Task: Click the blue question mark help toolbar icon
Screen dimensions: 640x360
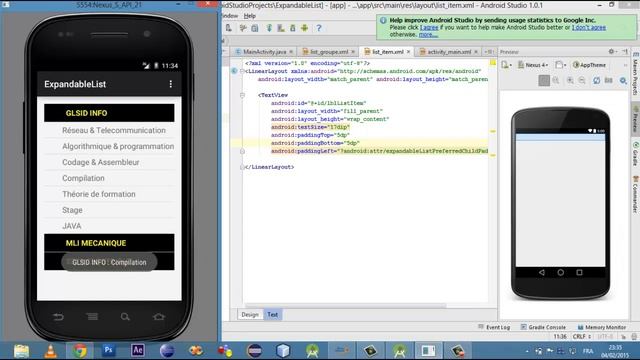Action: (319, 28)
